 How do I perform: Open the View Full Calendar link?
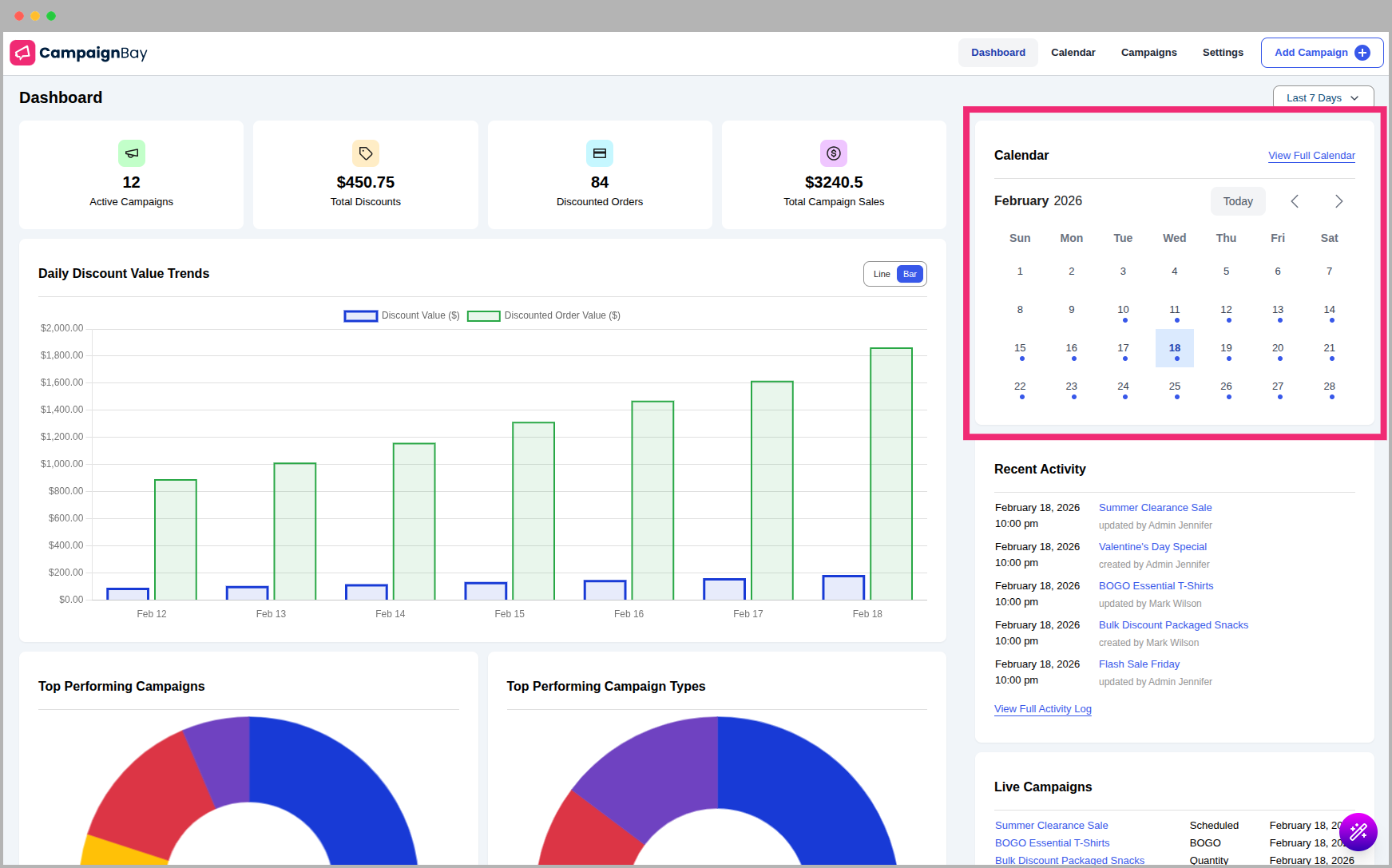[1311, 155]
